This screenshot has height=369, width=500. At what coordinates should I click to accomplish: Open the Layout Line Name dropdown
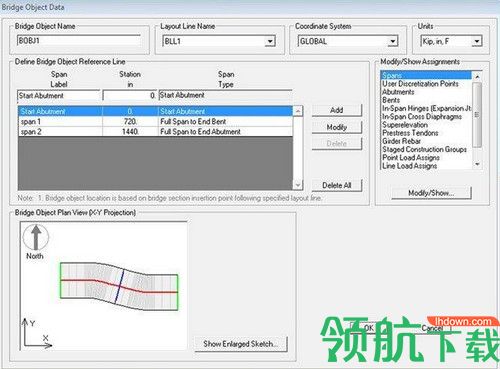(x=270, y=41)
